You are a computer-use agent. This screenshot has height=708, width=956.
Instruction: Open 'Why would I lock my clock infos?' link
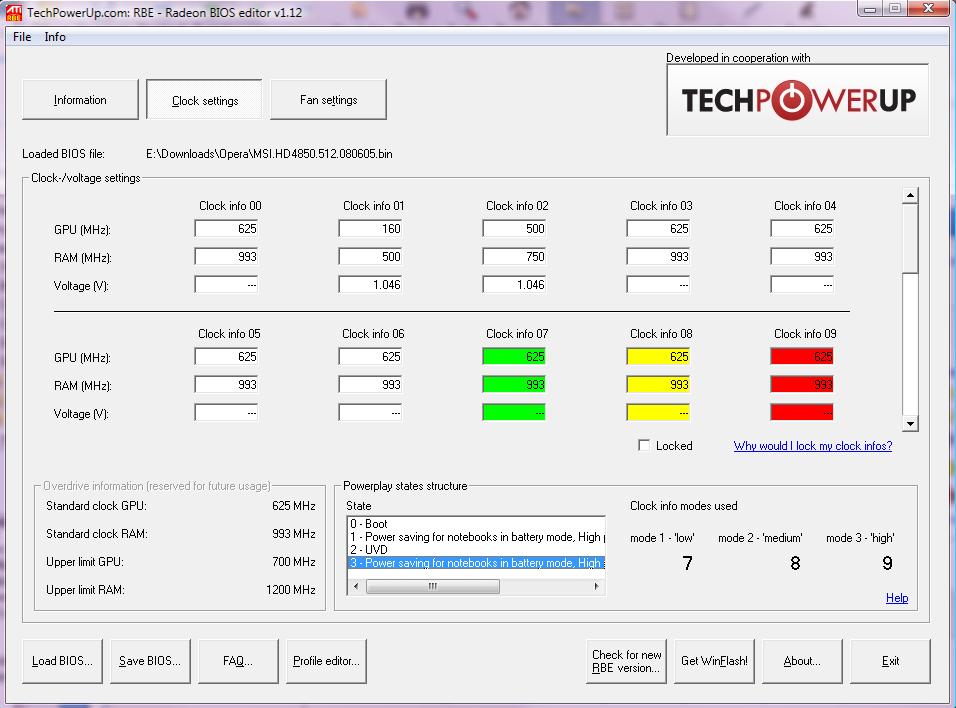[813, 446]
